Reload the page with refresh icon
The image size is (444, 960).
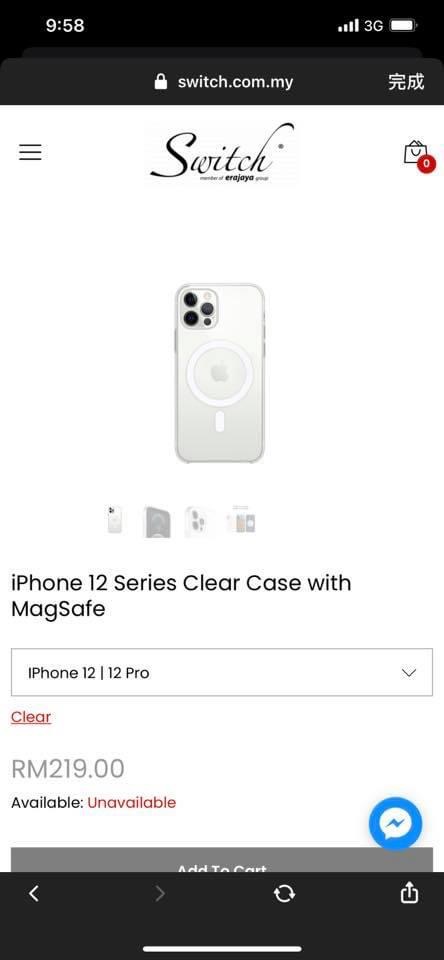pos(284,894)
